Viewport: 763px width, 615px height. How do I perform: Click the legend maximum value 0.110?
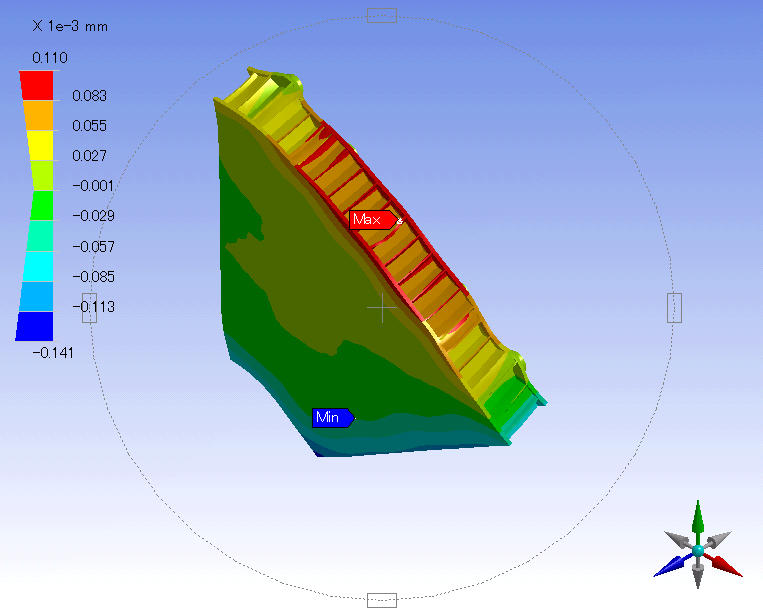click(x=50, y=58)
